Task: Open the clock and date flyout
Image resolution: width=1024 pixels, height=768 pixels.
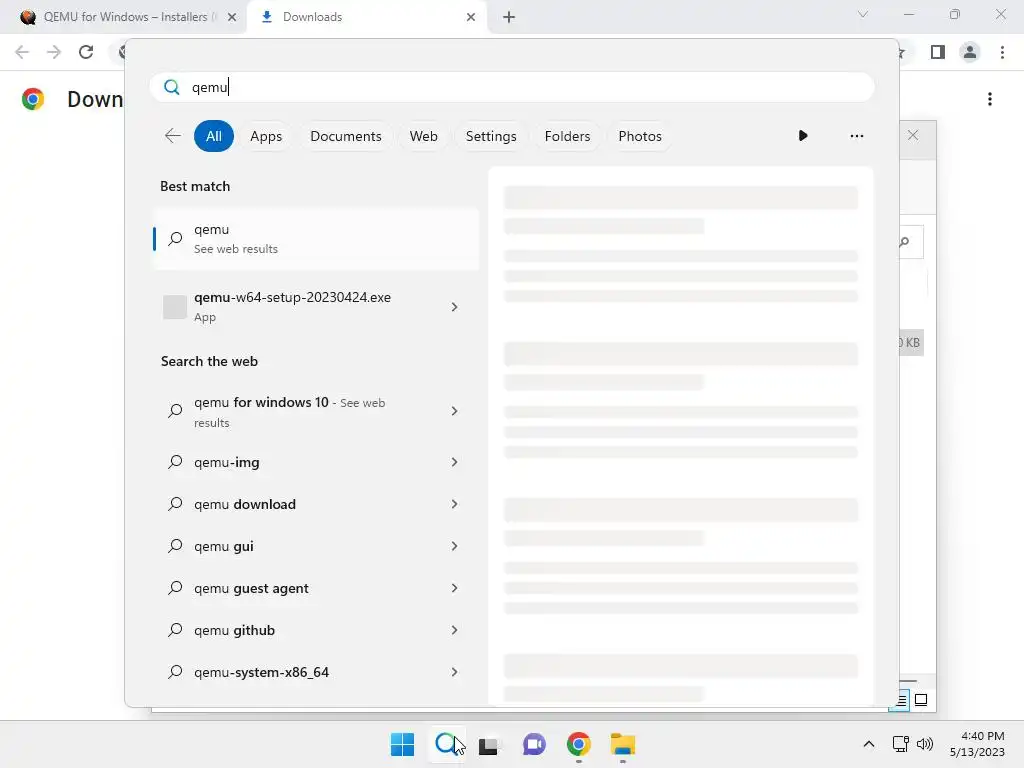Action: pyautogui.click(x=977, y=744)
